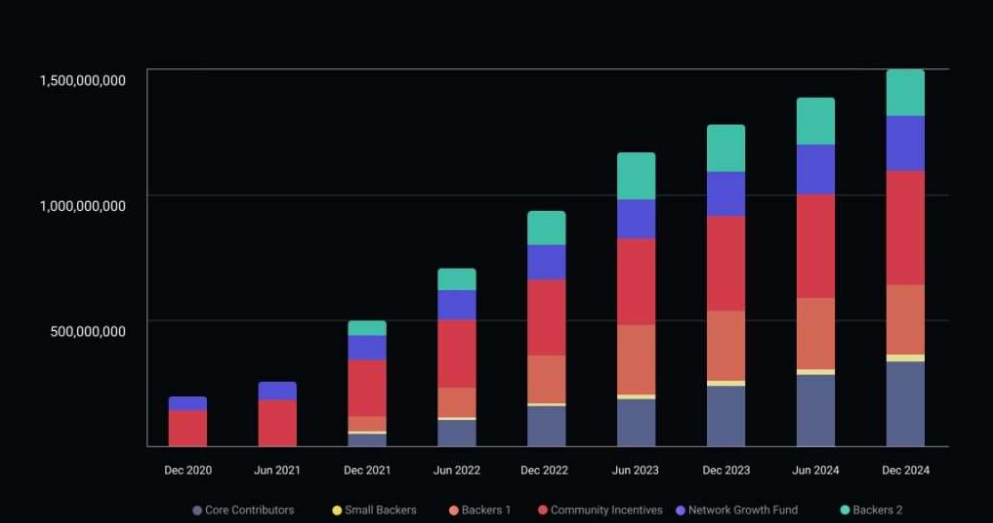This screenshot has height=523, width=993.
Task: Select the Jun 2021 purple Network Growth segment
Action: 277,390
